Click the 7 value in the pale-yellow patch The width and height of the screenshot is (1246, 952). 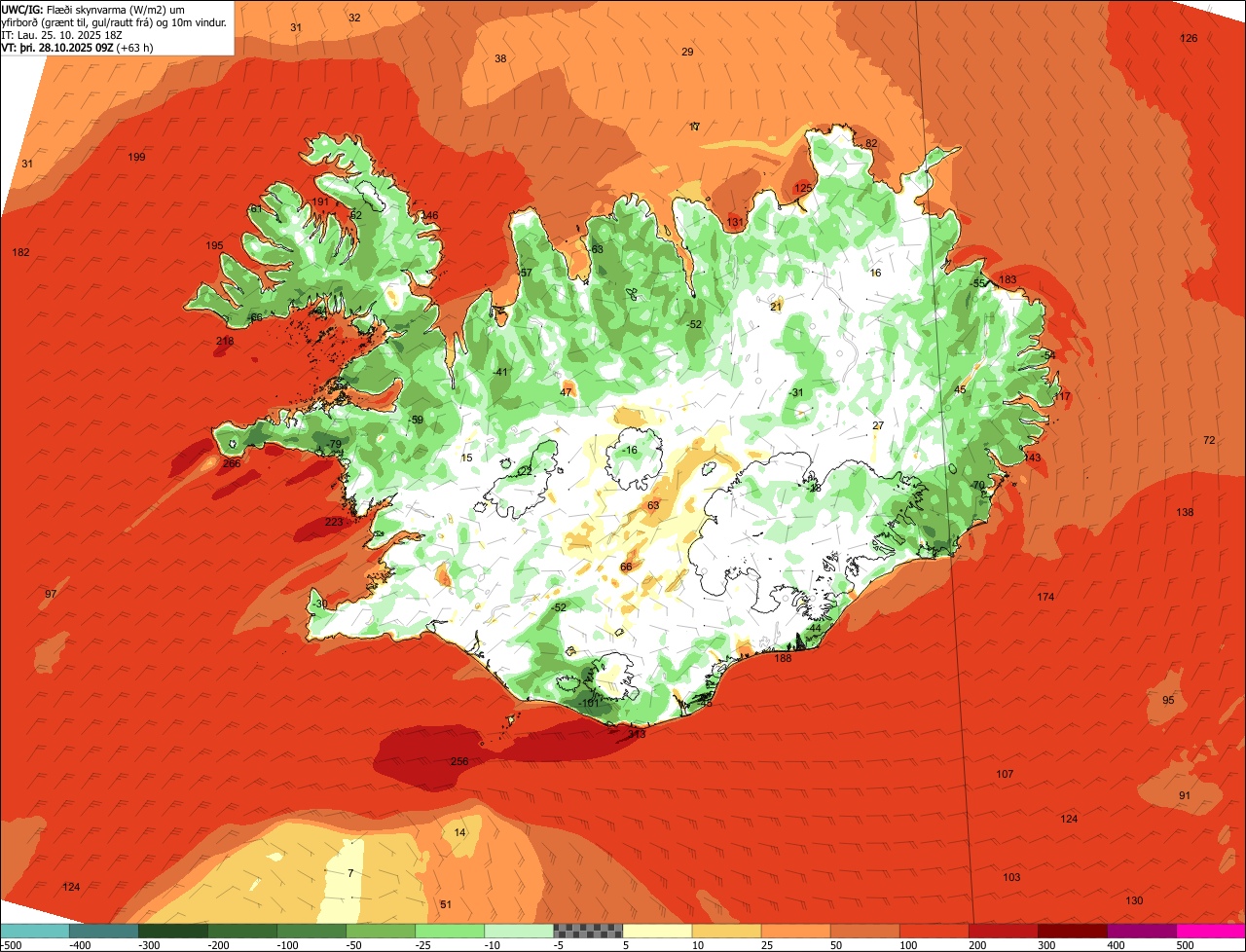(x=350, y=873)
